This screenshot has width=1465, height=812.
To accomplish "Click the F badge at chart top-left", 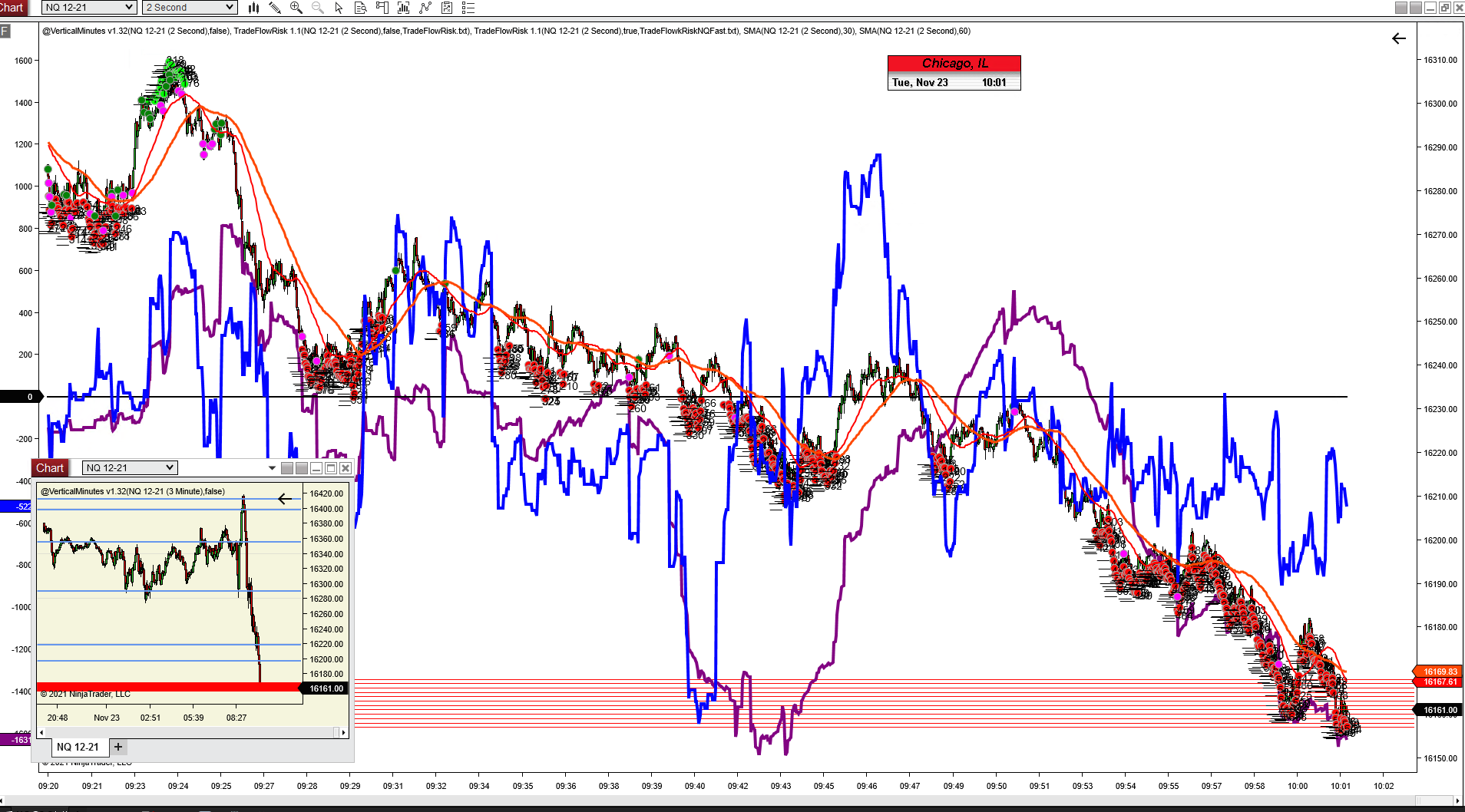I will [5, 31].
